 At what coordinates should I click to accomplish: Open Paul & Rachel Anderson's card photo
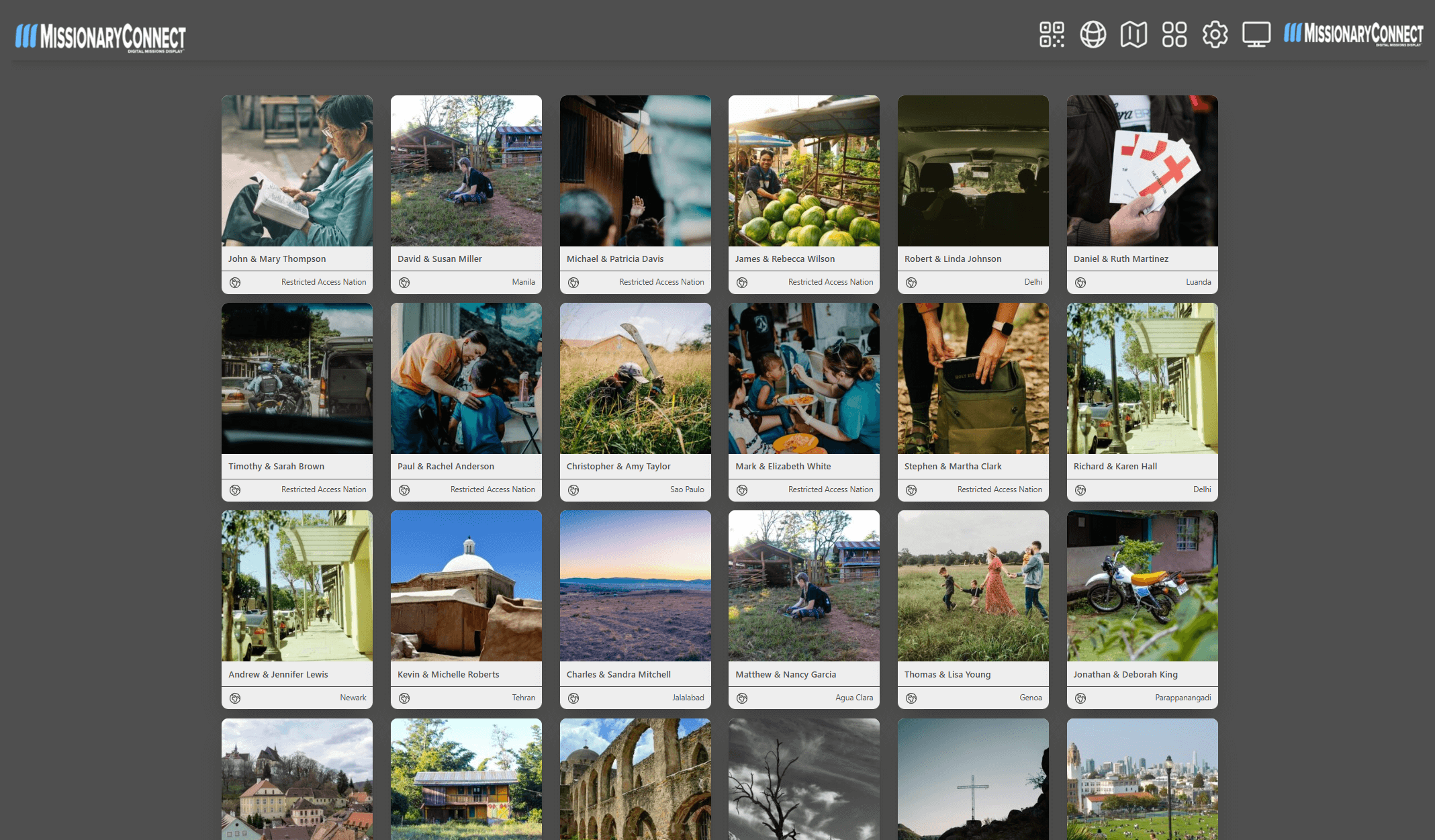click(466, 378)
